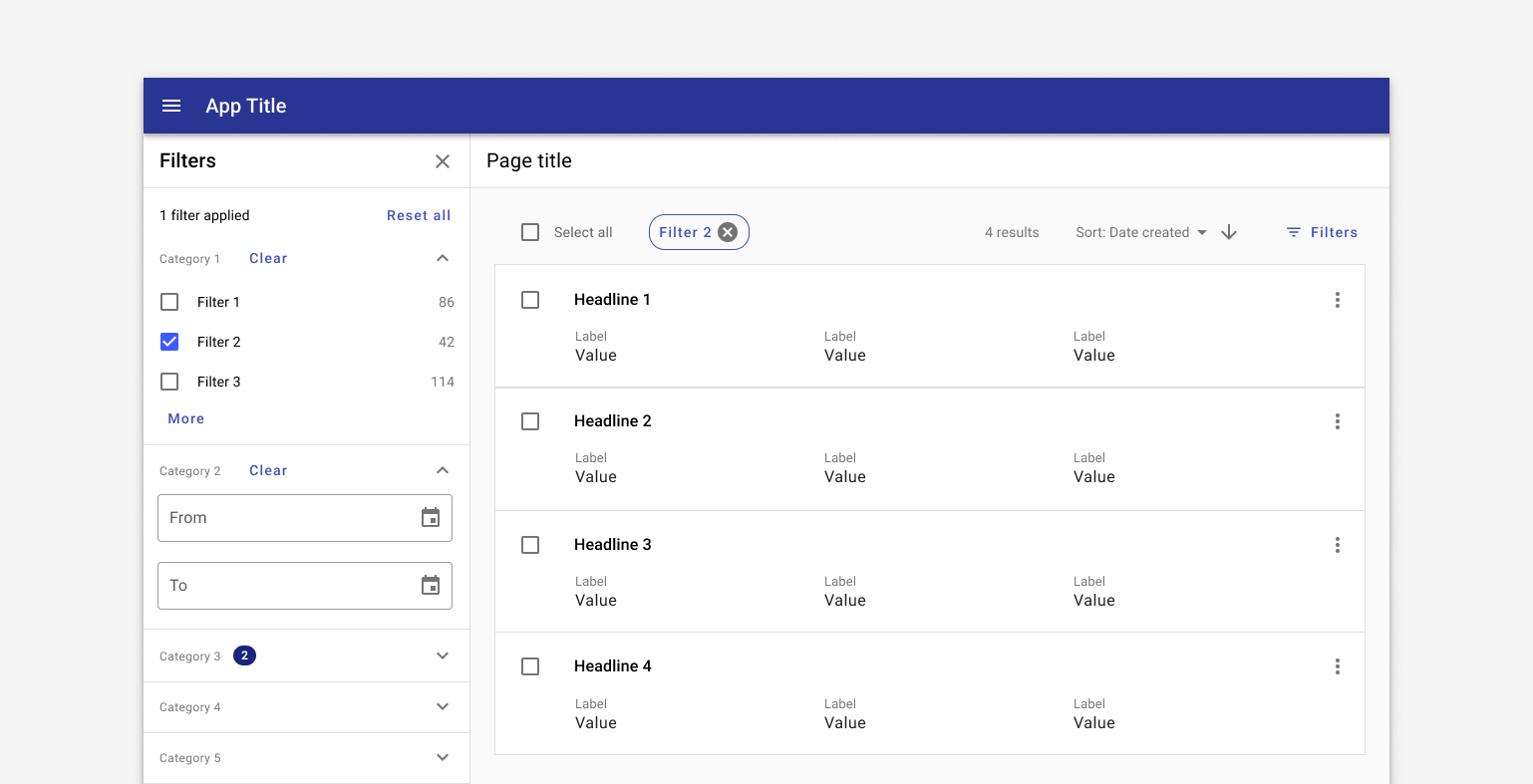Open the Sort: Date created dropdown
The image size is (1533, 784).
[1141, 232]
